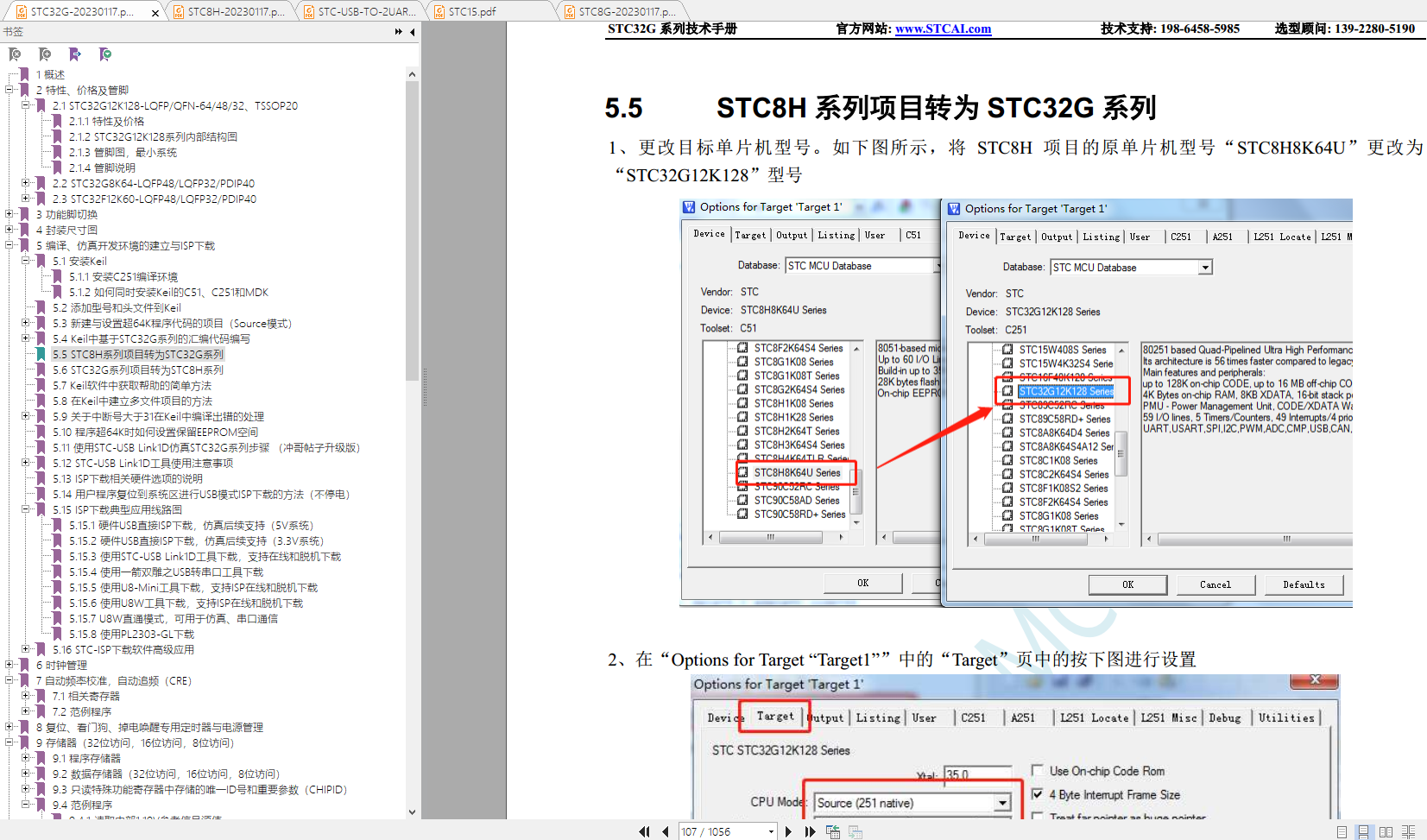Screen dimensions: 1427x840
Task: Click the bookmark icon with green badge
Action: tap(105, 54)
